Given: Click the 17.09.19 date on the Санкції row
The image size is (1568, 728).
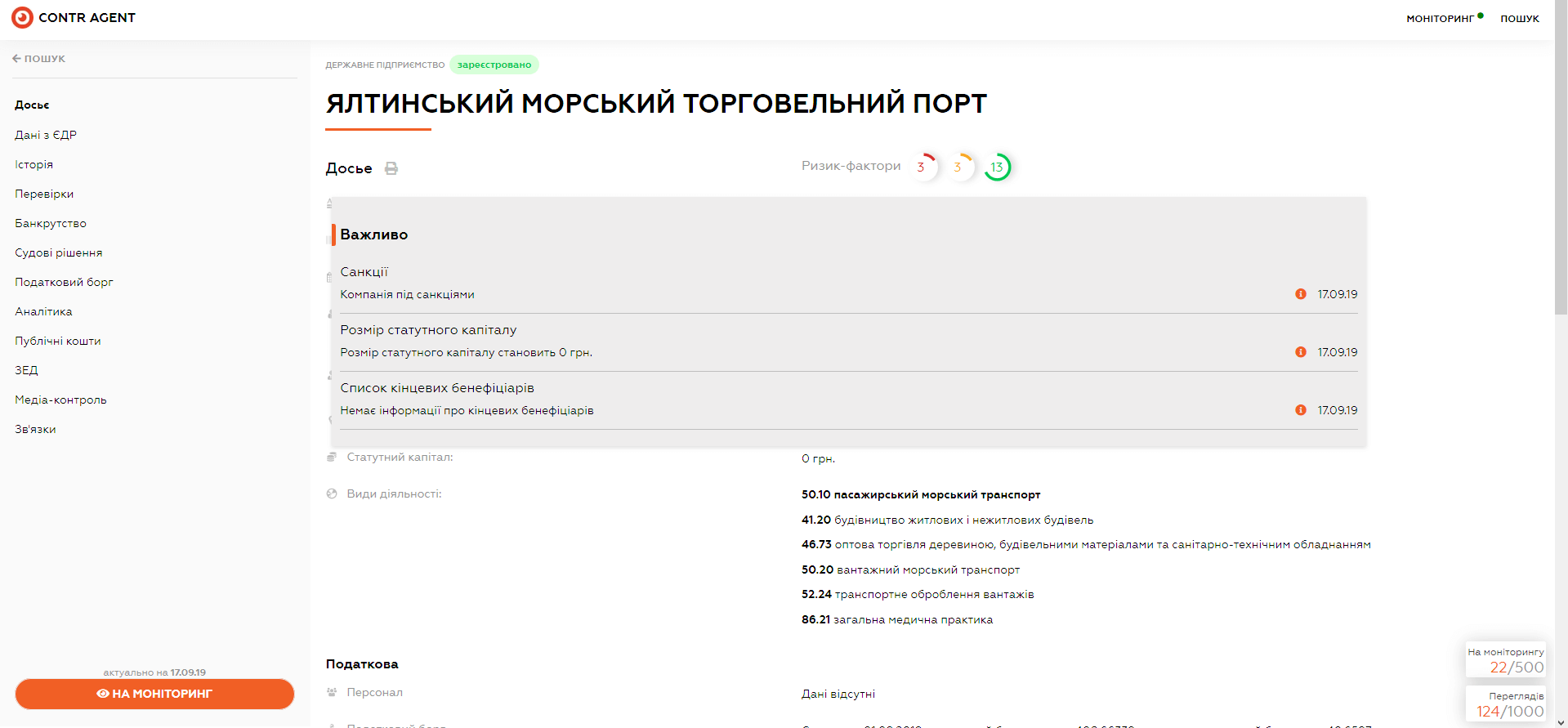Looking at the screenshot, I should pyautogui.click(x=1338, y=294).
